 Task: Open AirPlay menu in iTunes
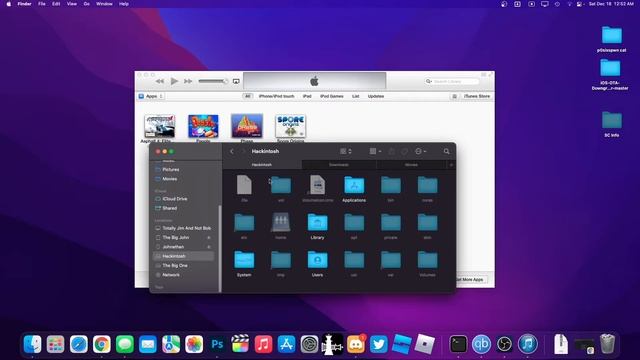236,81
